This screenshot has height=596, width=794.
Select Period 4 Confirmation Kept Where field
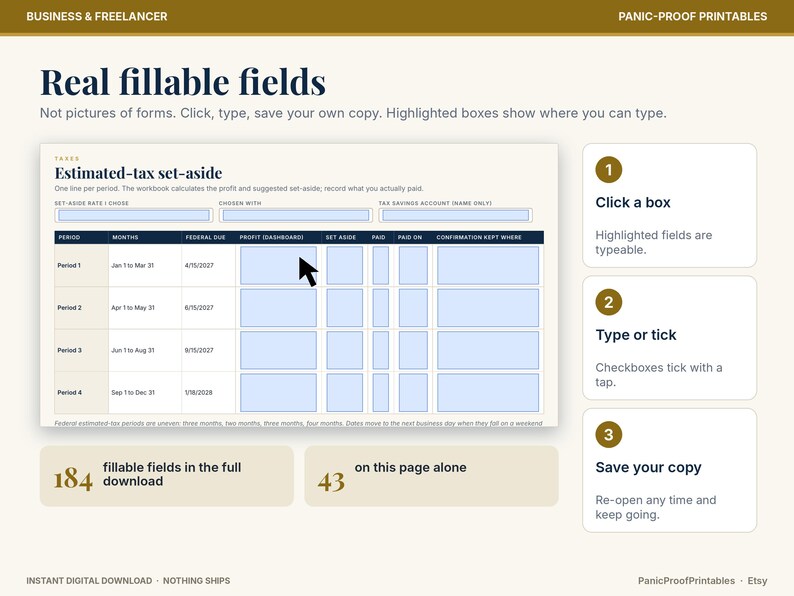click(x=488, y=392)
